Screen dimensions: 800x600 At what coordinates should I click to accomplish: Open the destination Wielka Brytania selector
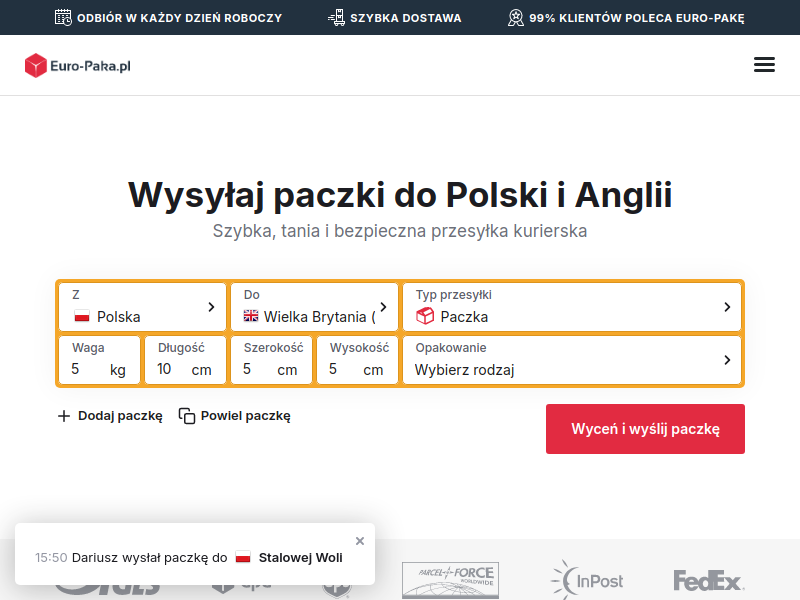pos(314,307)
